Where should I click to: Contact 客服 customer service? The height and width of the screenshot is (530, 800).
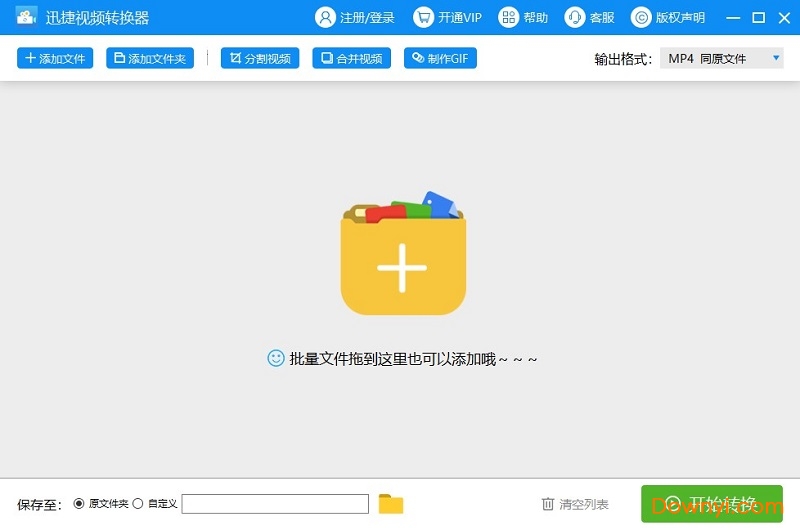(589, 17)
